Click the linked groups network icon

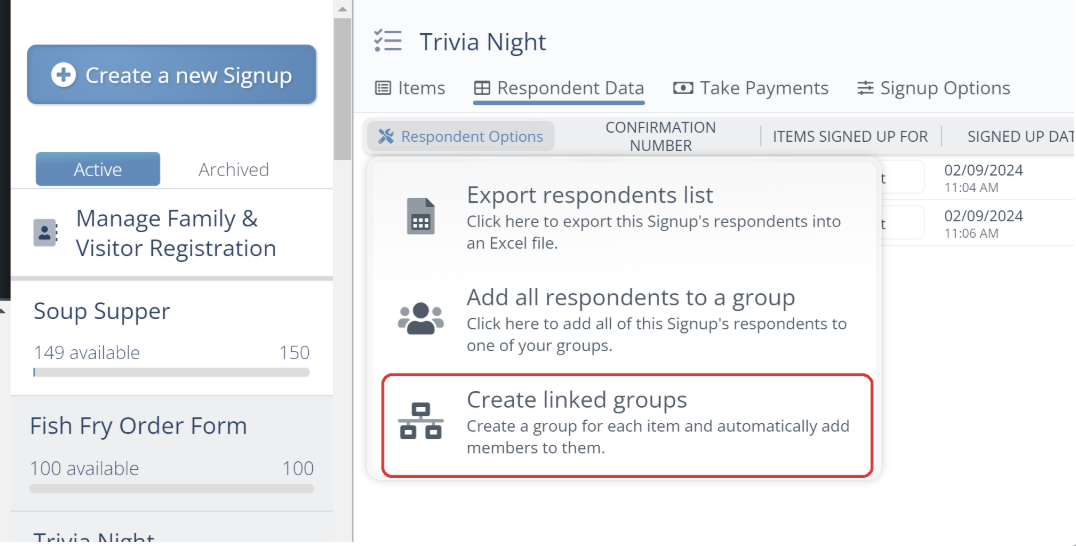pyautogui.click(x=421, y=420)
